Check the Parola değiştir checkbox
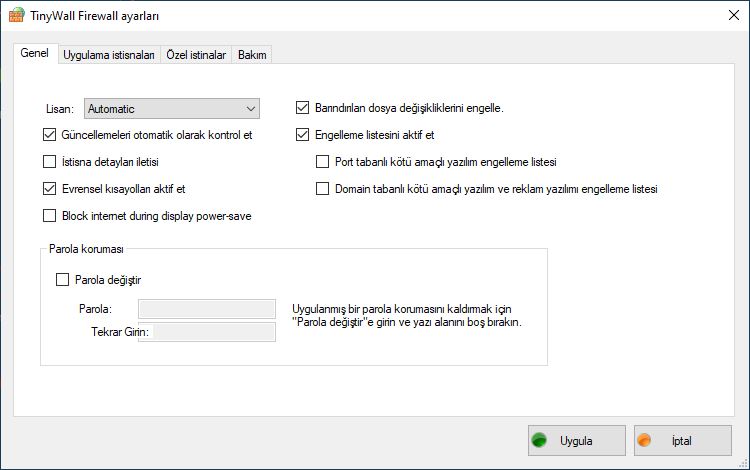The image size is (750, 470). pos(62,280)
